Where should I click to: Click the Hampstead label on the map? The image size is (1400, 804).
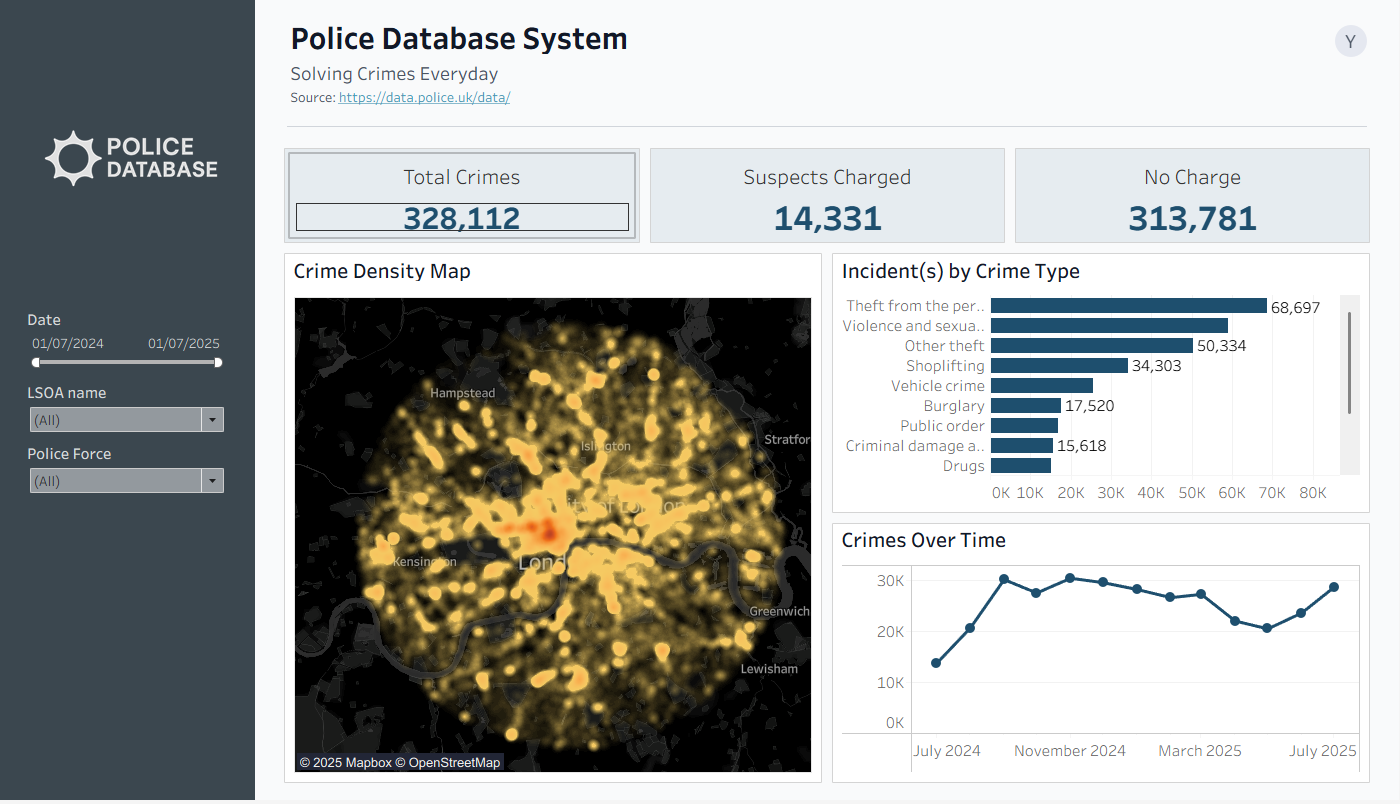point(463,393)
